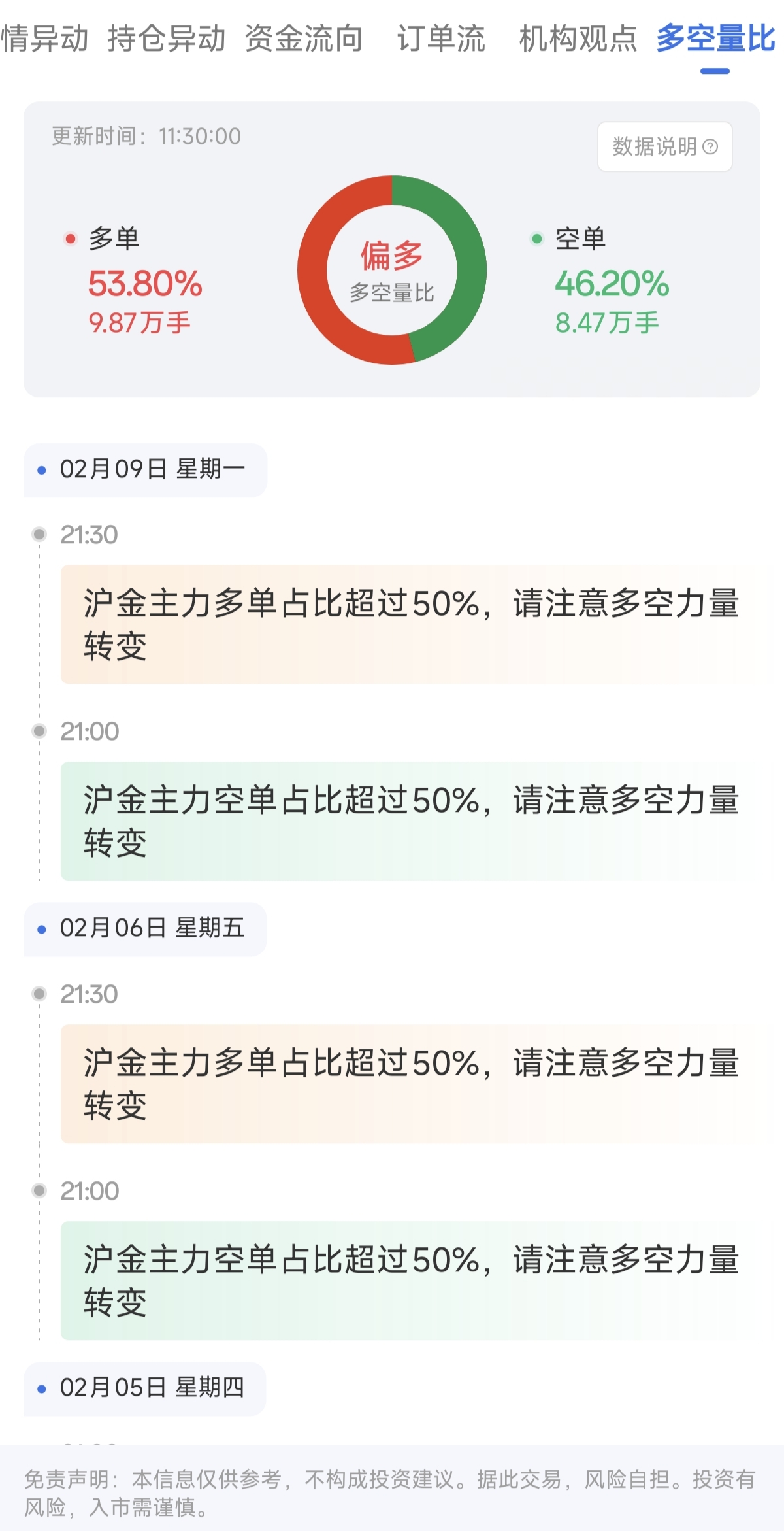This screenshot has width=784, height=1531.
Task: Select the 02月09日 星期一 date header
Action: coord(145,469)
